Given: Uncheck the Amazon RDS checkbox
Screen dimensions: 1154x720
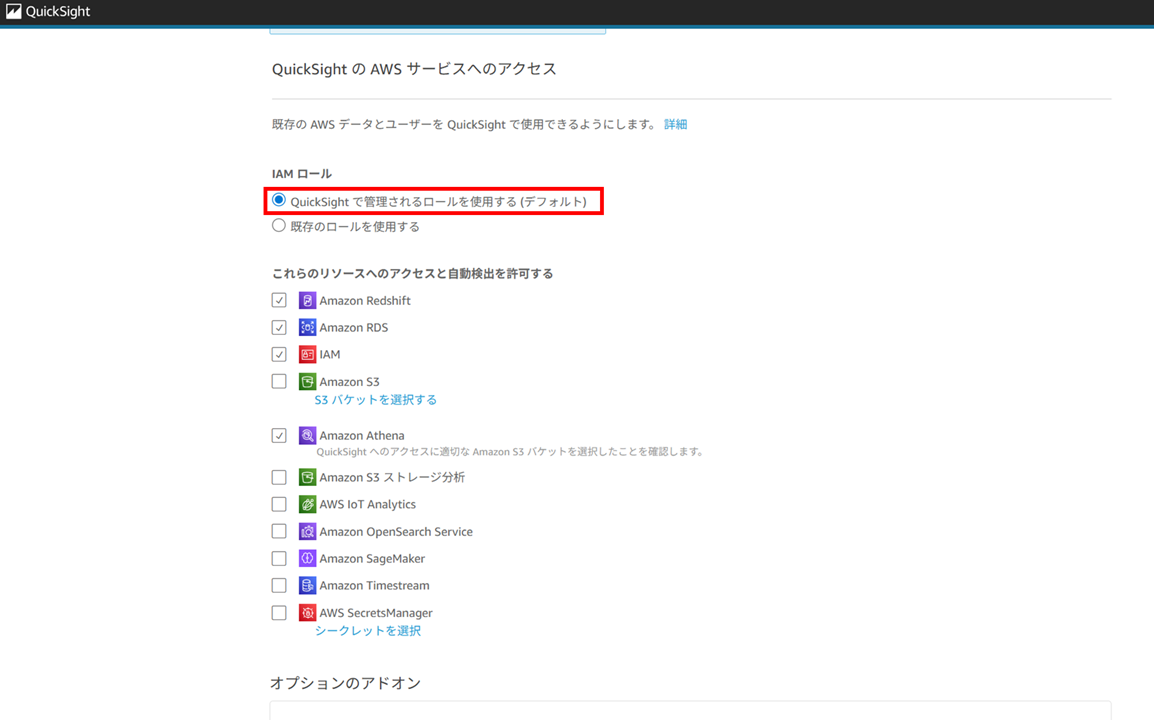Looking at the screenshot, I should [x=279, y=328].
